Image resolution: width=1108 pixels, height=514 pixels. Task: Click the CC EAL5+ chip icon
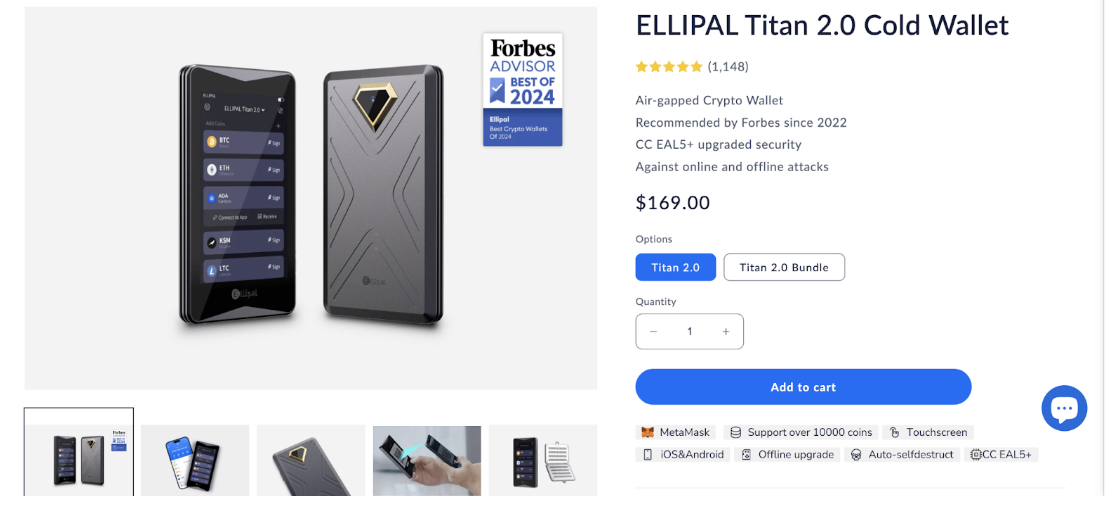coord(976,455)
